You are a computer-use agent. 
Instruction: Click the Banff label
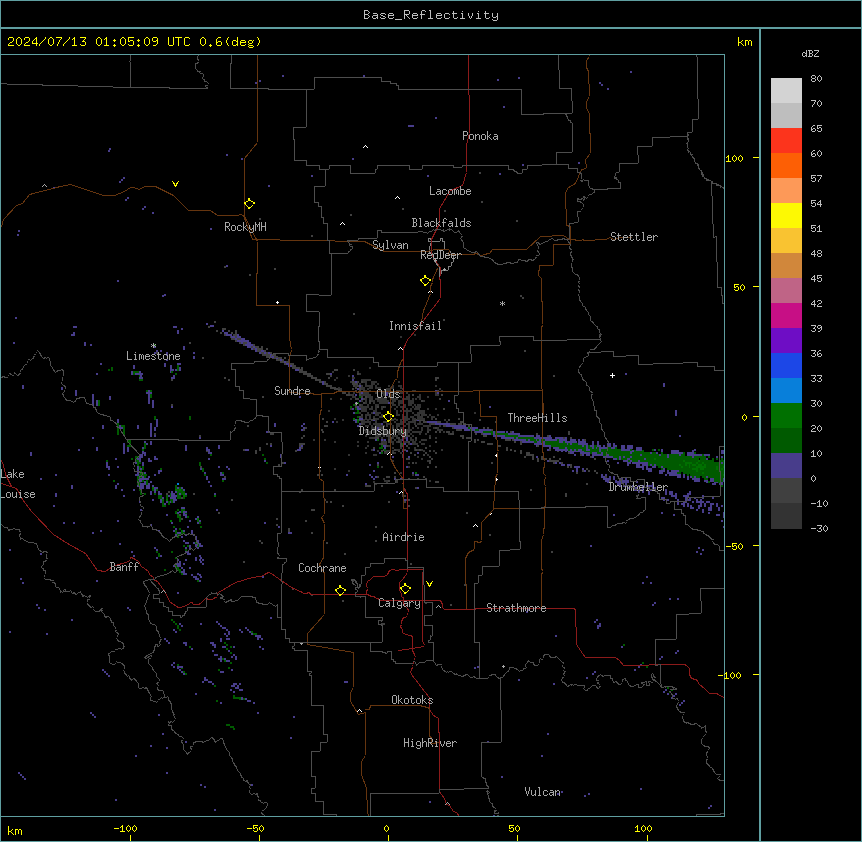[124, 567]
